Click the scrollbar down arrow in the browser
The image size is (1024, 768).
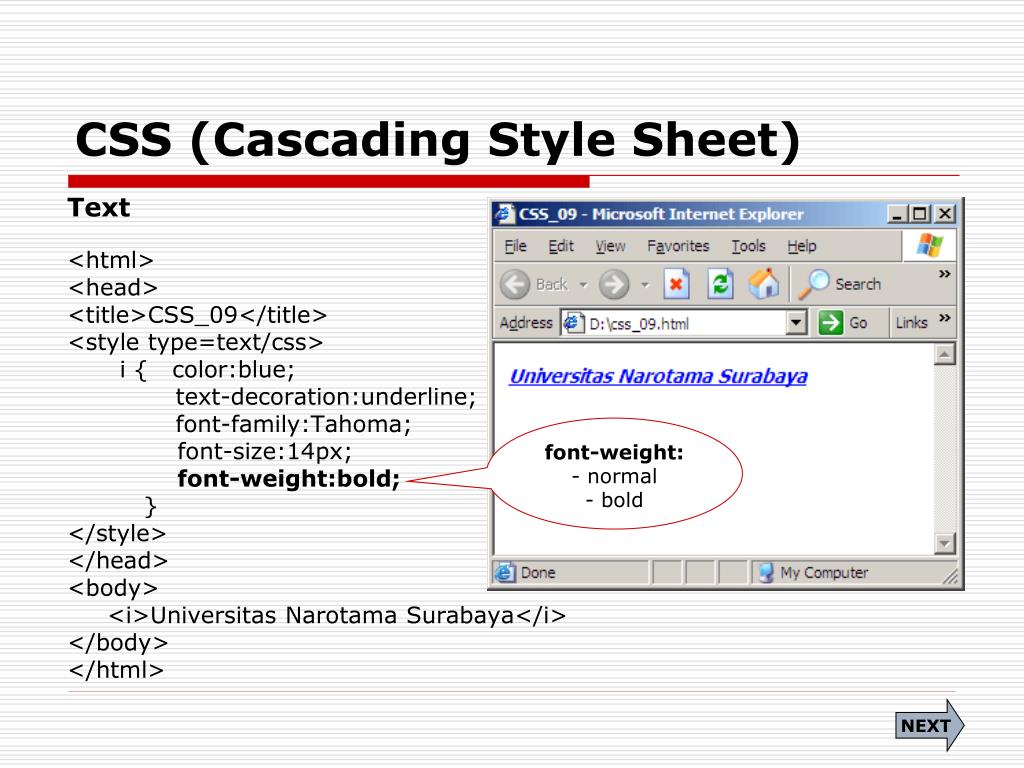pyautogui.click(x=944, y=543)
